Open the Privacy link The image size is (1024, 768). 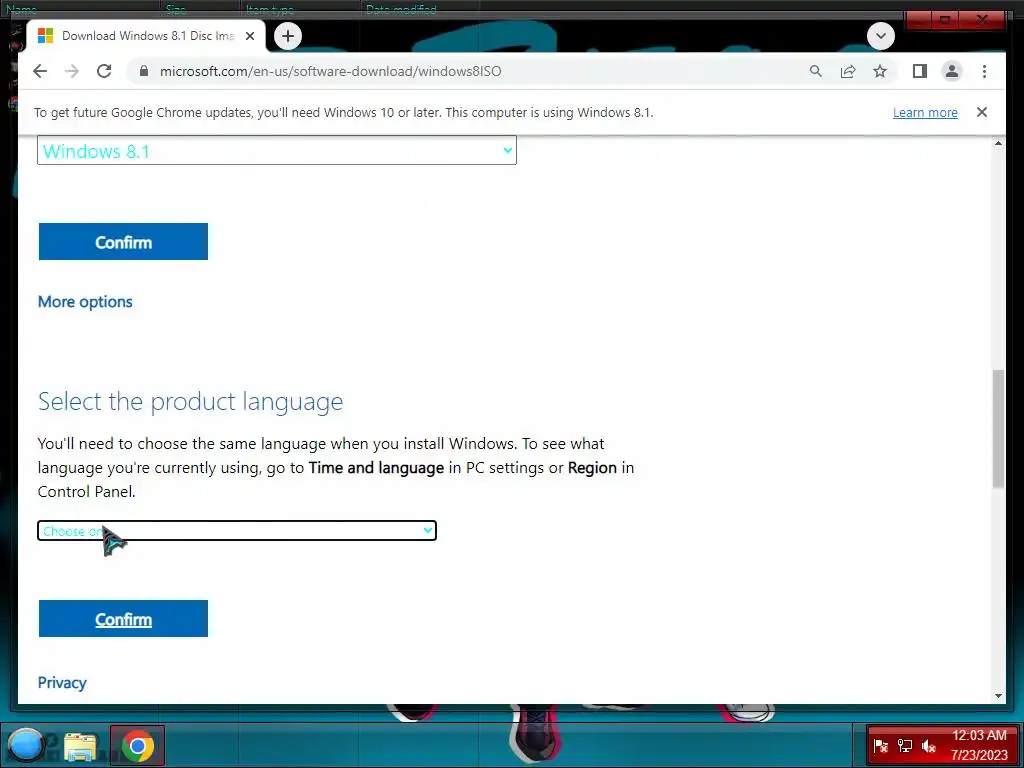[x=62, y=682]
